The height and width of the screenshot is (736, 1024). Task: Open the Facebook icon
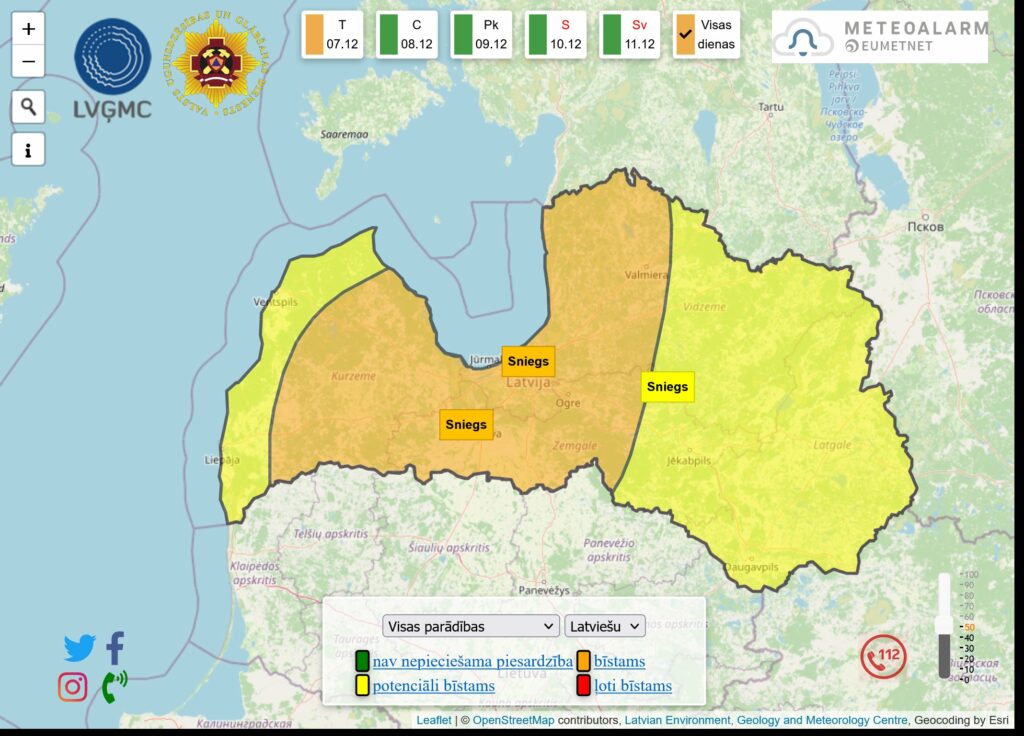pyautogui.click(x=115, y=648)
